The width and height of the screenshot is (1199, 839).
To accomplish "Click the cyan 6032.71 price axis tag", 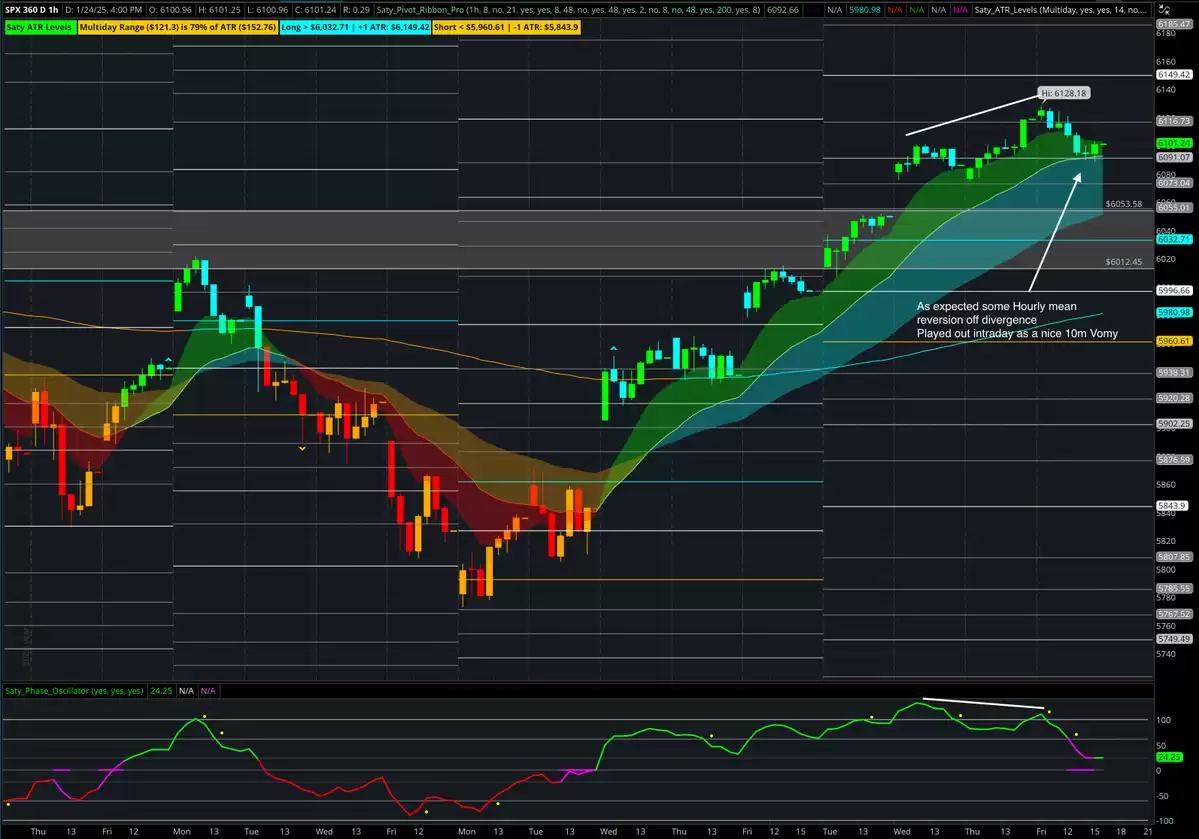I will pos(1174,239).
